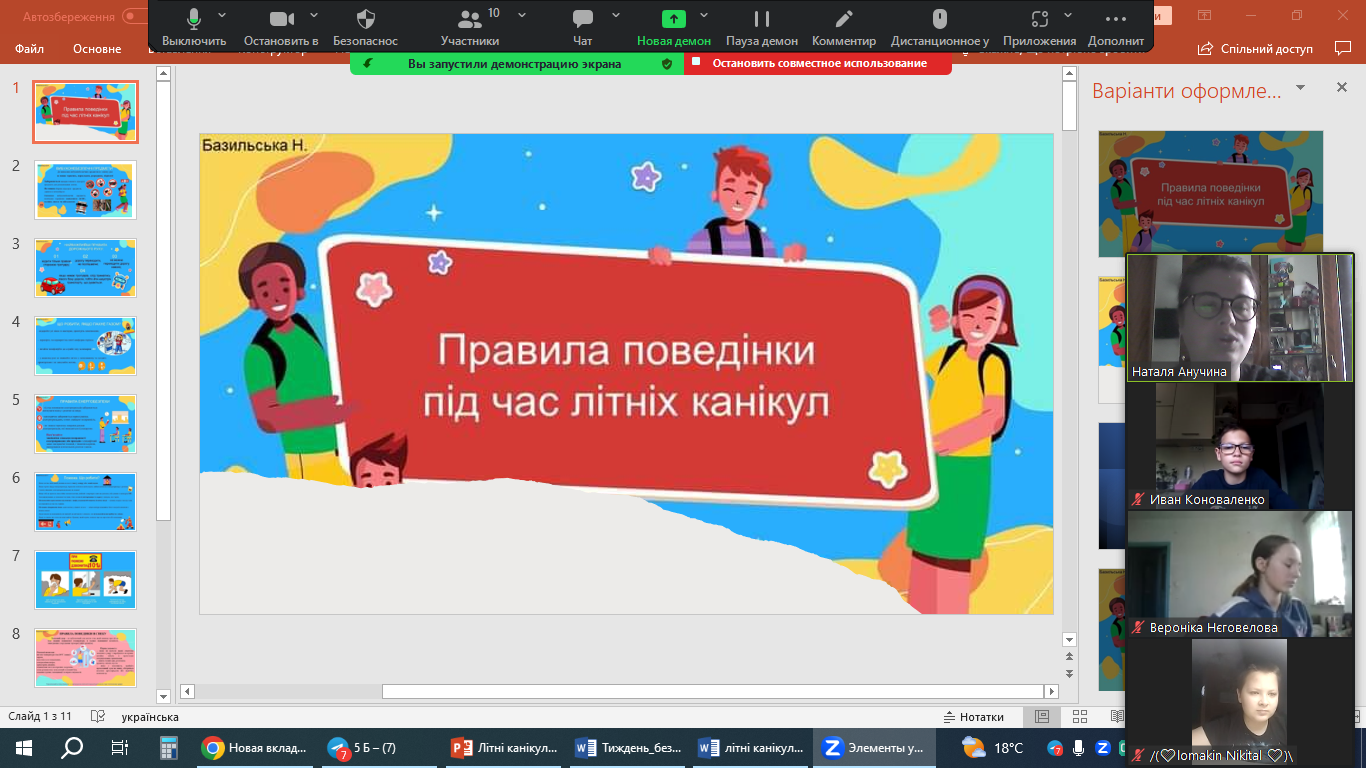1366x768 pixels.
Task: Stop video using Остановить в camera icon
Action: point(281,27)
